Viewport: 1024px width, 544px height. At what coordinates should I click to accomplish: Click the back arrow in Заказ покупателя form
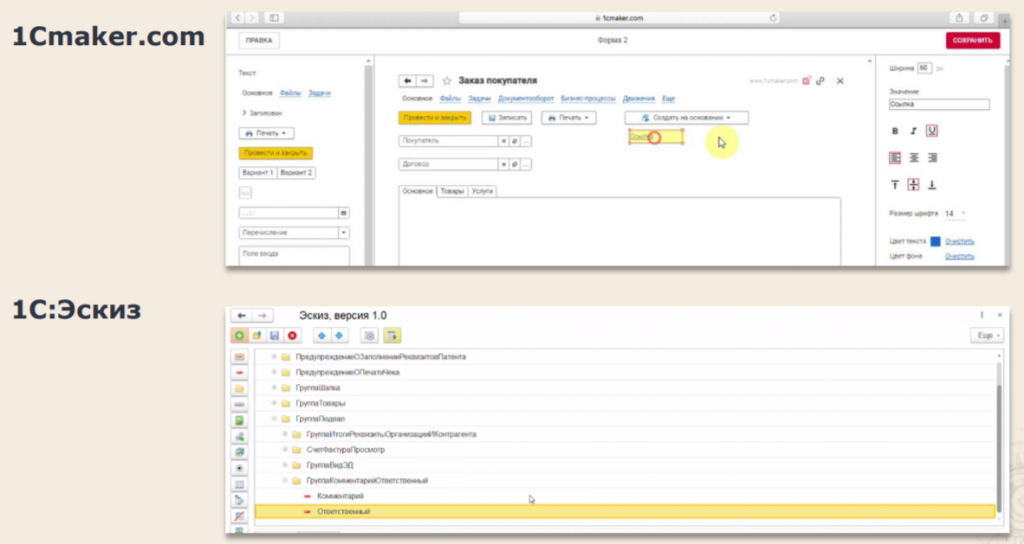point(408,81)
